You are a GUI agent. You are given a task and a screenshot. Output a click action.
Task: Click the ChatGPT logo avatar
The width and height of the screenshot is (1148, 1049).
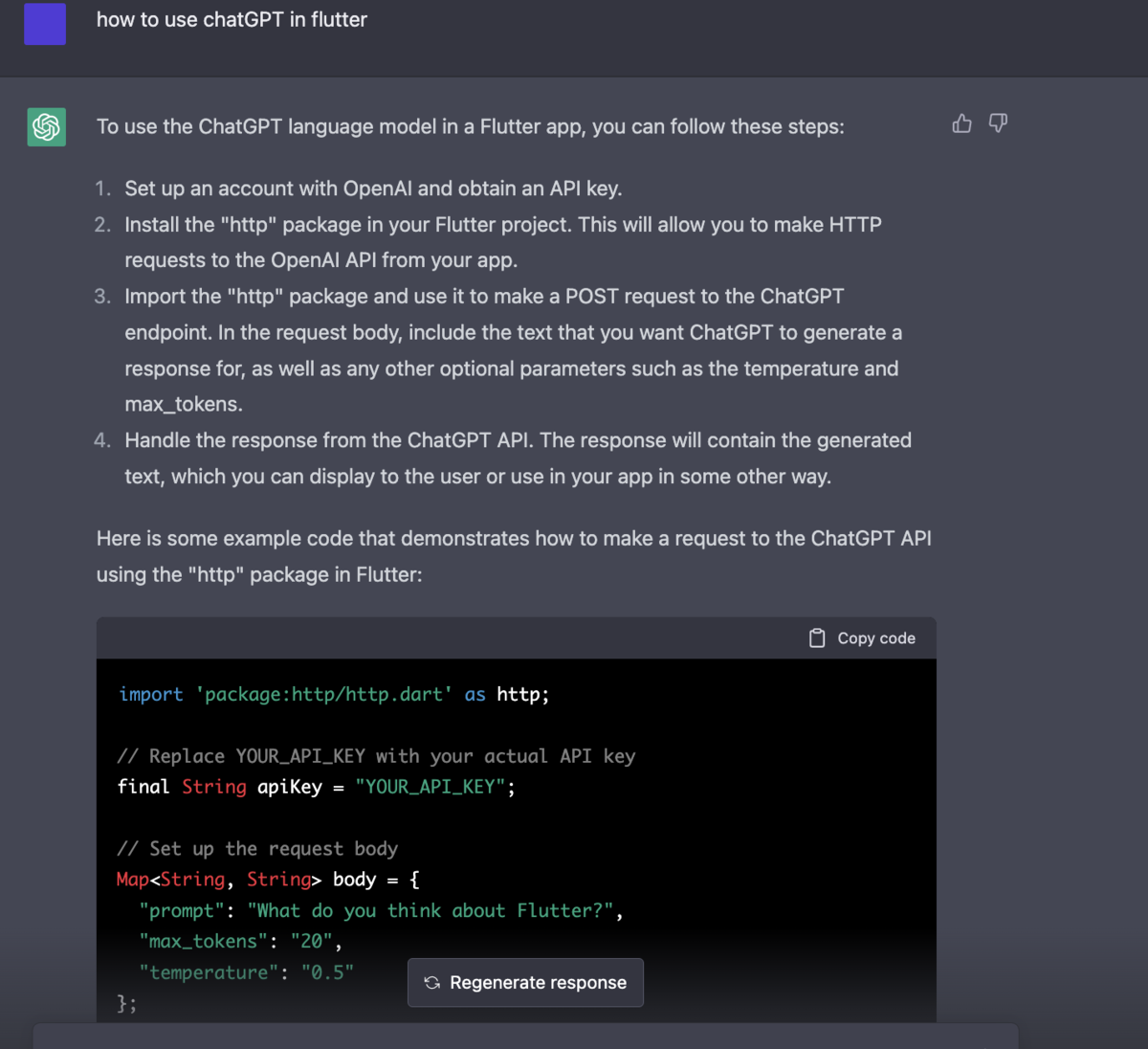point(46,126)
